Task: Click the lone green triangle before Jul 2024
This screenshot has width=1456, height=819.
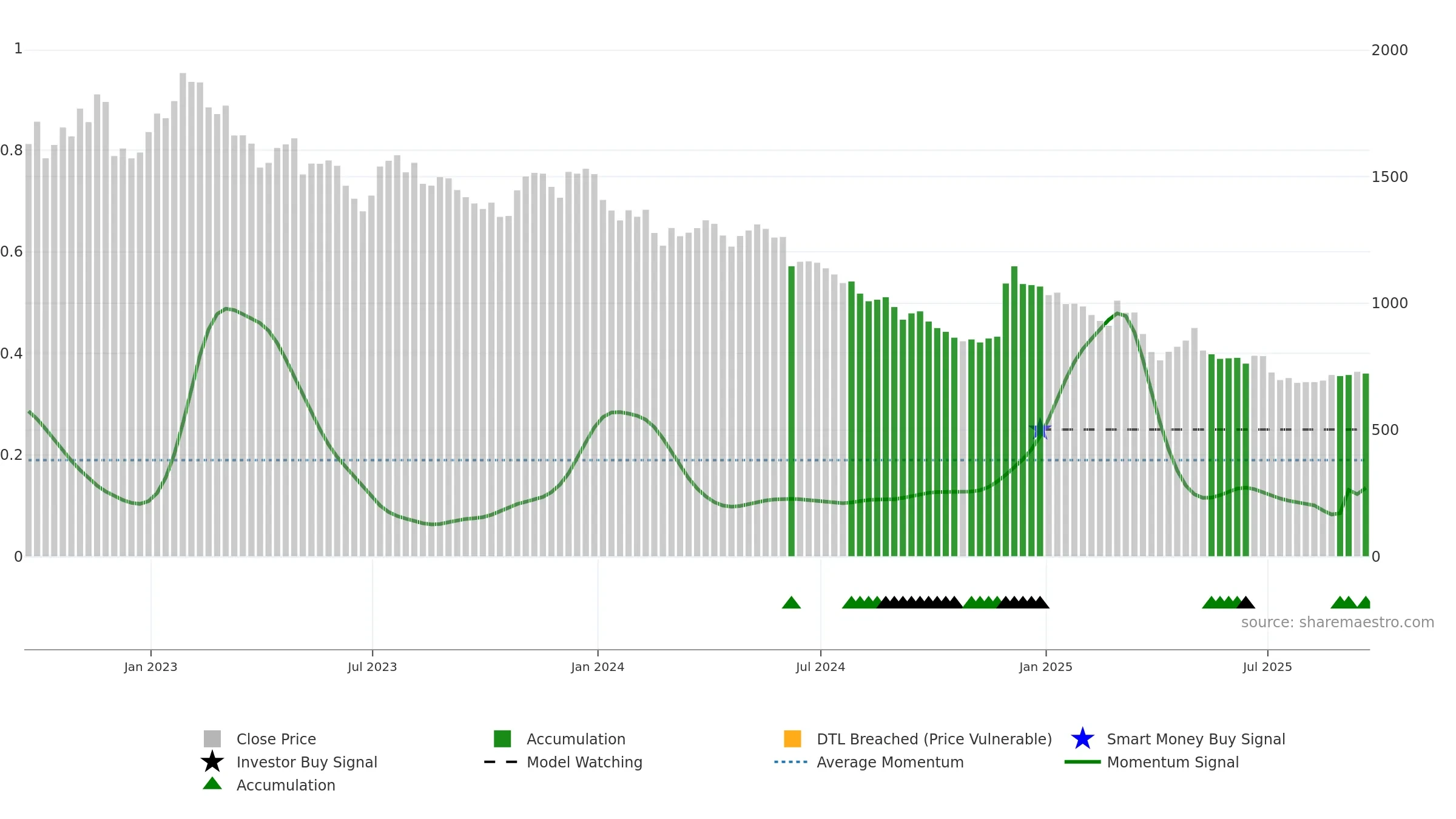Action: coord(791,602)
